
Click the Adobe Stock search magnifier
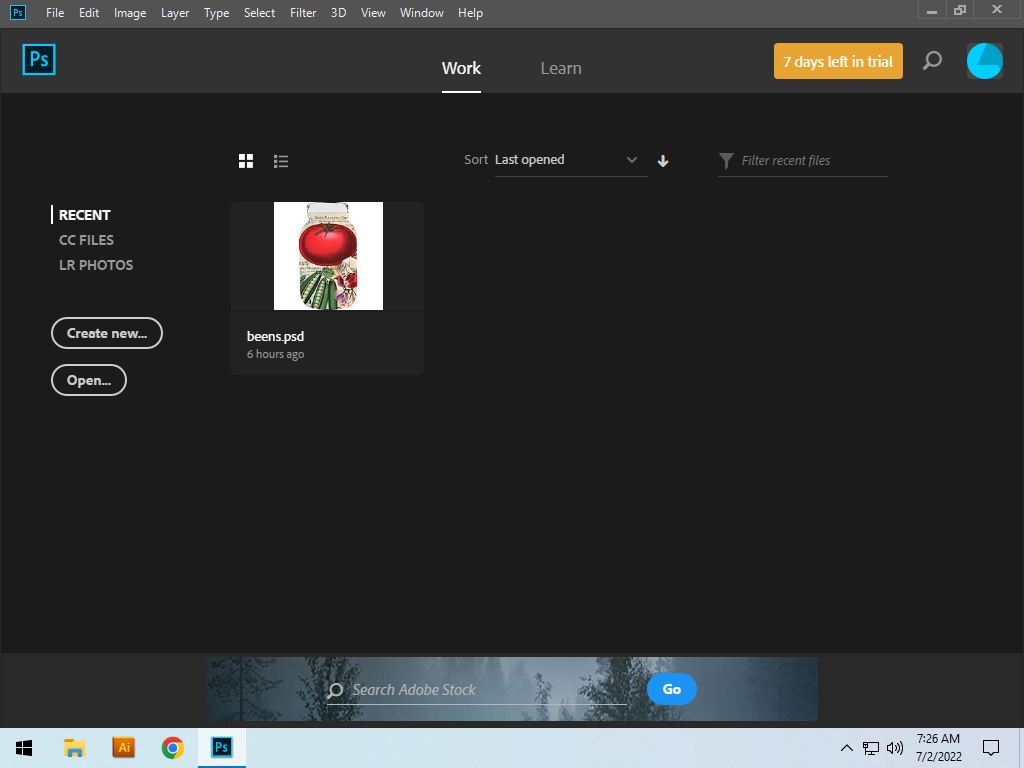(x=334, y=690)
